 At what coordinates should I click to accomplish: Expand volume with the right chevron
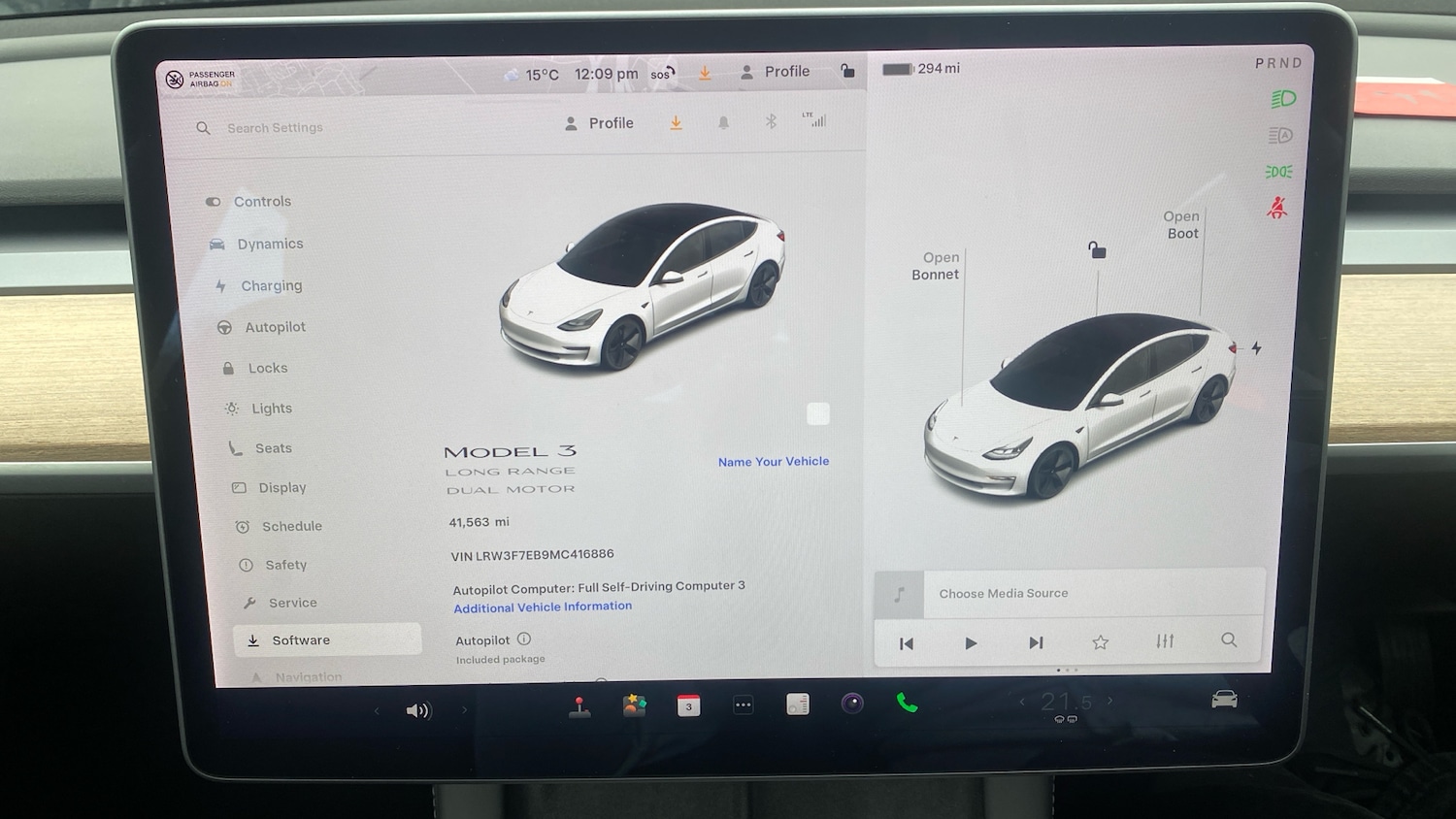464,709
